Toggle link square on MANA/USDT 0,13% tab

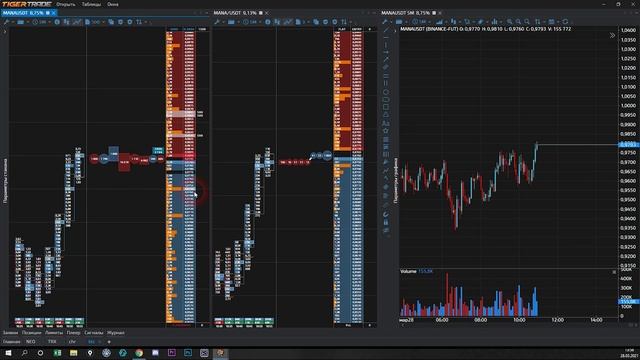tap(261, 13)
